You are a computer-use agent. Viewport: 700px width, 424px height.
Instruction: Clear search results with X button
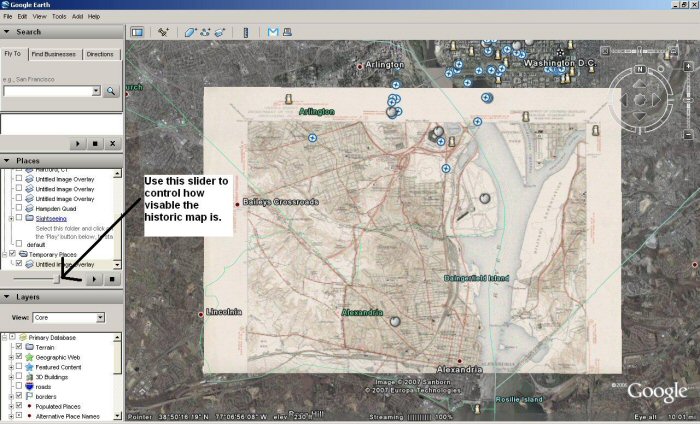[x=112, y=144]
